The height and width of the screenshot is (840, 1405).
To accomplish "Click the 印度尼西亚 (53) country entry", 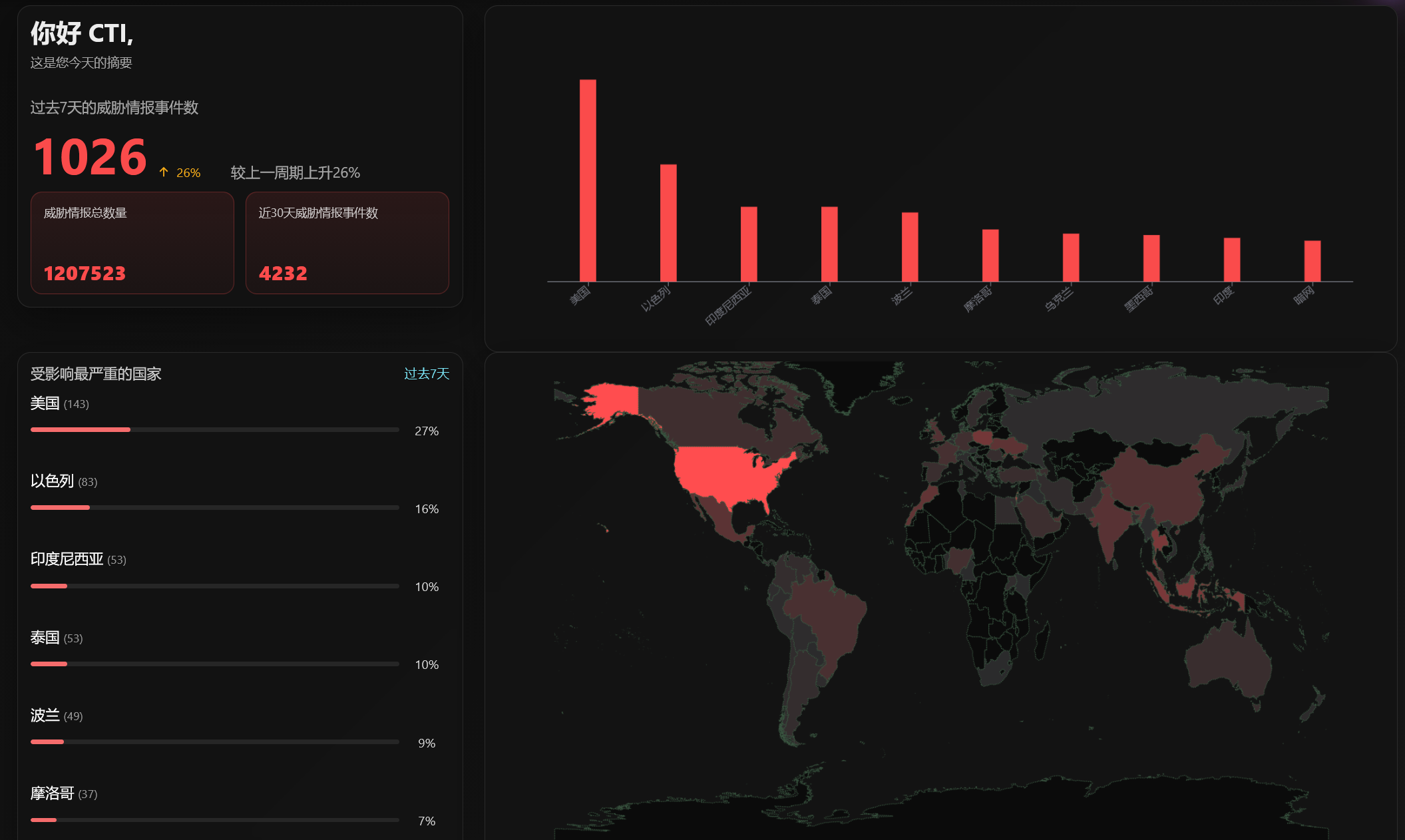I will click(78, 559).
